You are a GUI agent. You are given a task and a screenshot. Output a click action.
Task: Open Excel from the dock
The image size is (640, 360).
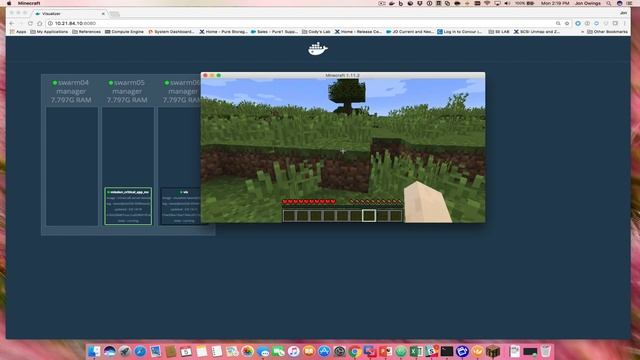click(x=416, y=351)
